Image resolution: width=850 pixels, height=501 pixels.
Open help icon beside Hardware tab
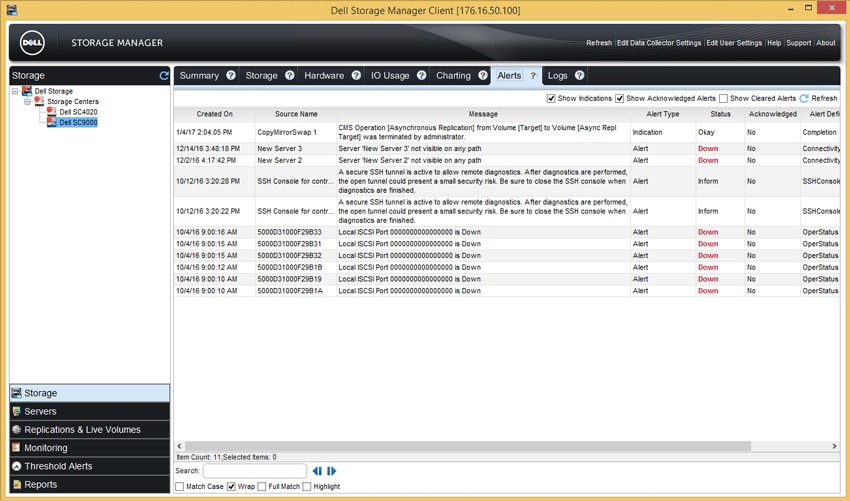coord(356,75)
